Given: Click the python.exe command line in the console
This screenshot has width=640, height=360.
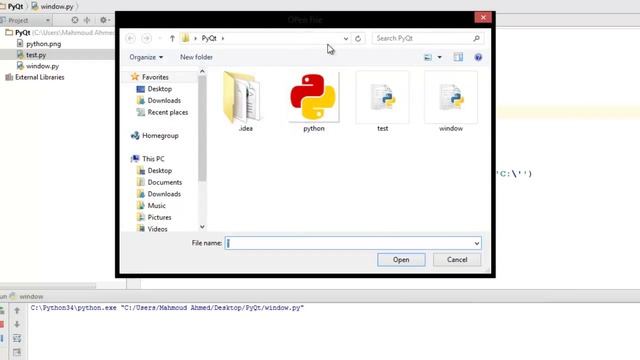Looking at the screenshot, I should pos(167,308).
